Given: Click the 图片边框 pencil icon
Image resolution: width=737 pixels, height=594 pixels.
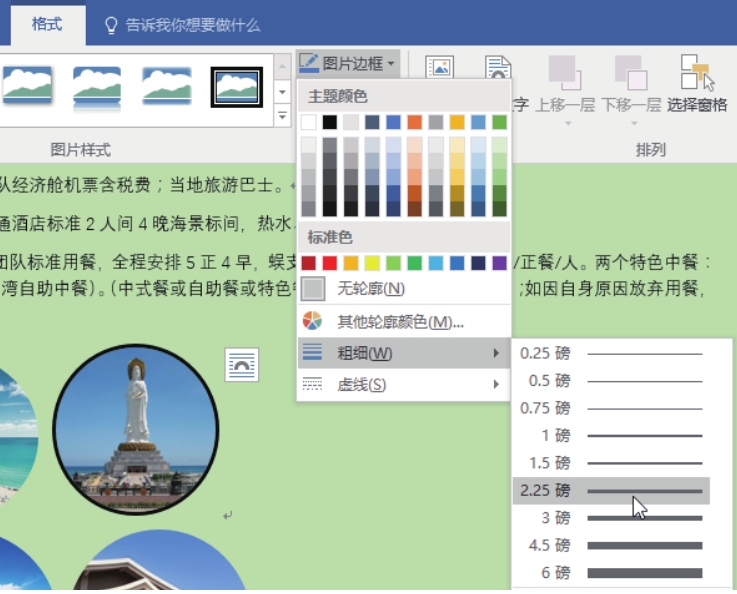Looking at the screenshot, I should [308, 63].
